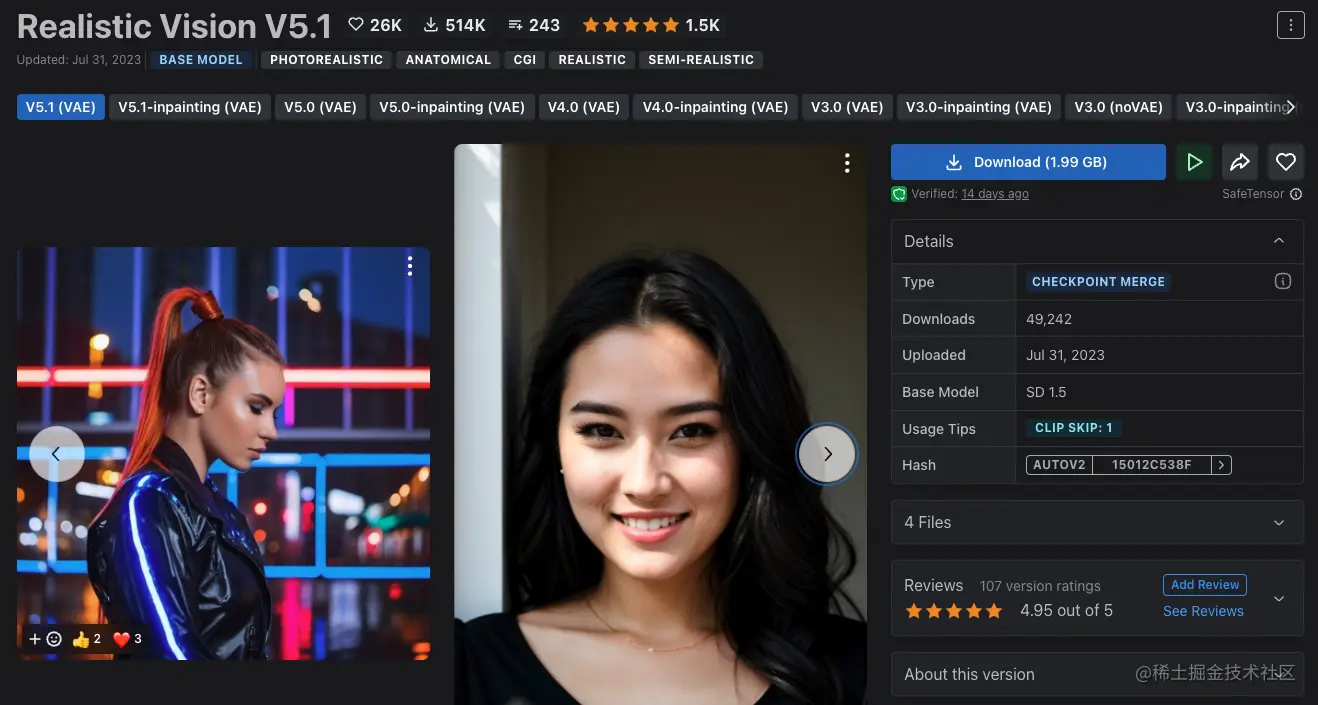The height and width of the screenshot is (705, 1318).
Task: Open smiling dark-haired woman image
Action: 660,424
